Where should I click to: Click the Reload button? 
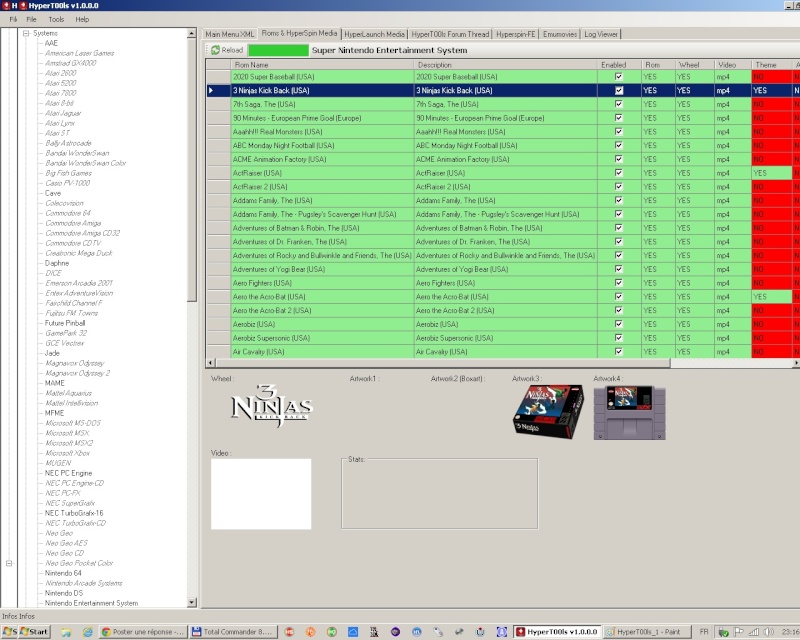click(x=227, y=50)
